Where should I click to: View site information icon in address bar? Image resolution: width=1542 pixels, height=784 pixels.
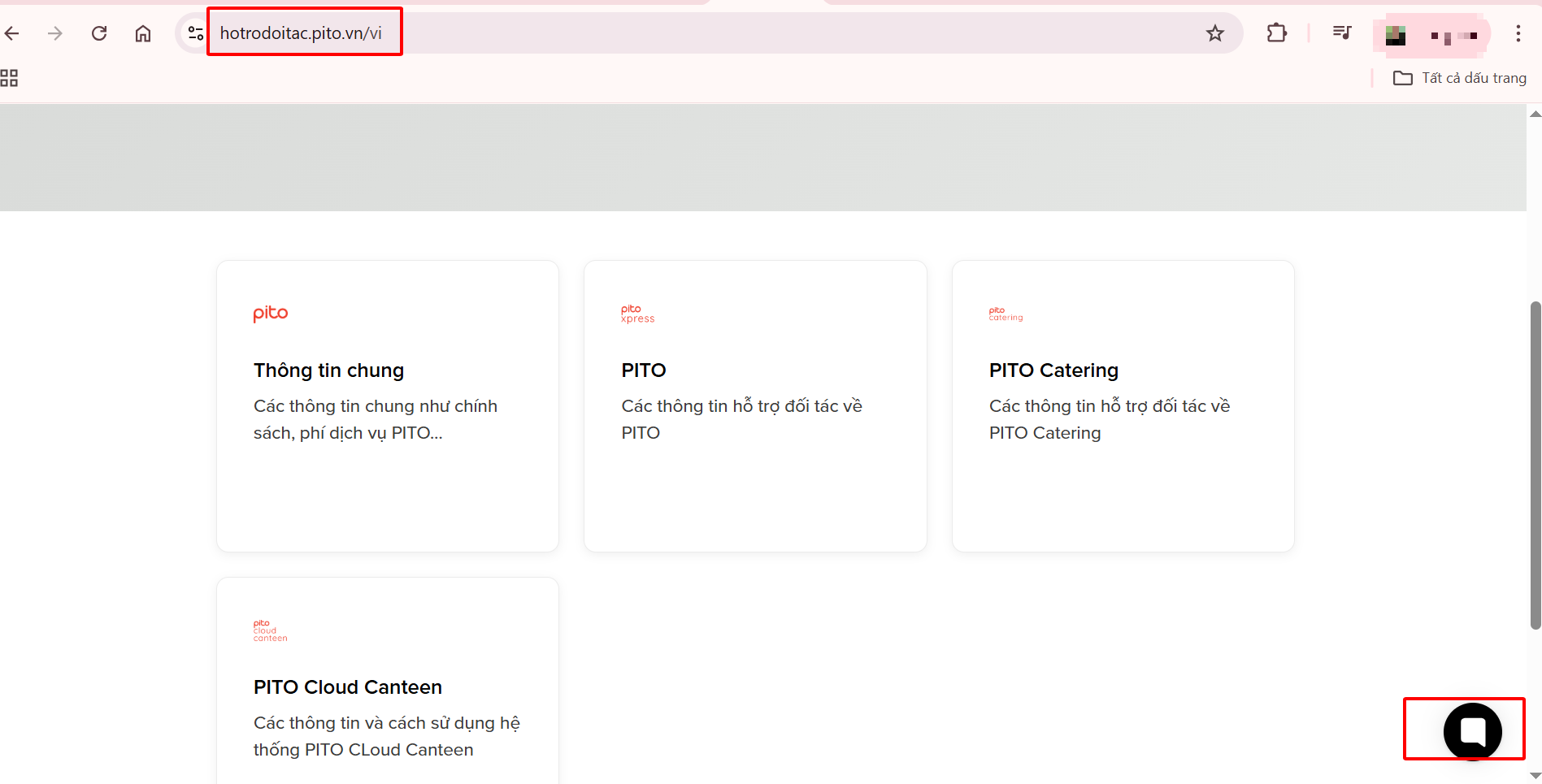click(196, 33)
